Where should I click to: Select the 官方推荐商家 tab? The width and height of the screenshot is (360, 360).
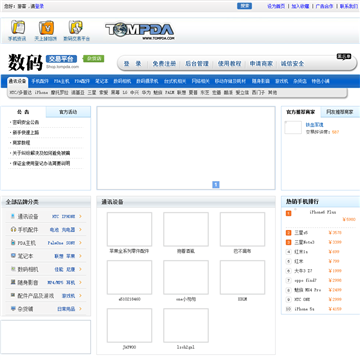click(301, 112)
